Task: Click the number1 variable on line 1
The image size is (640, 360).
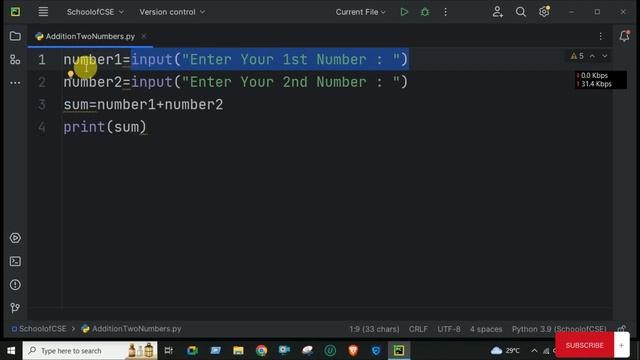Action: (x=93, y=60)
